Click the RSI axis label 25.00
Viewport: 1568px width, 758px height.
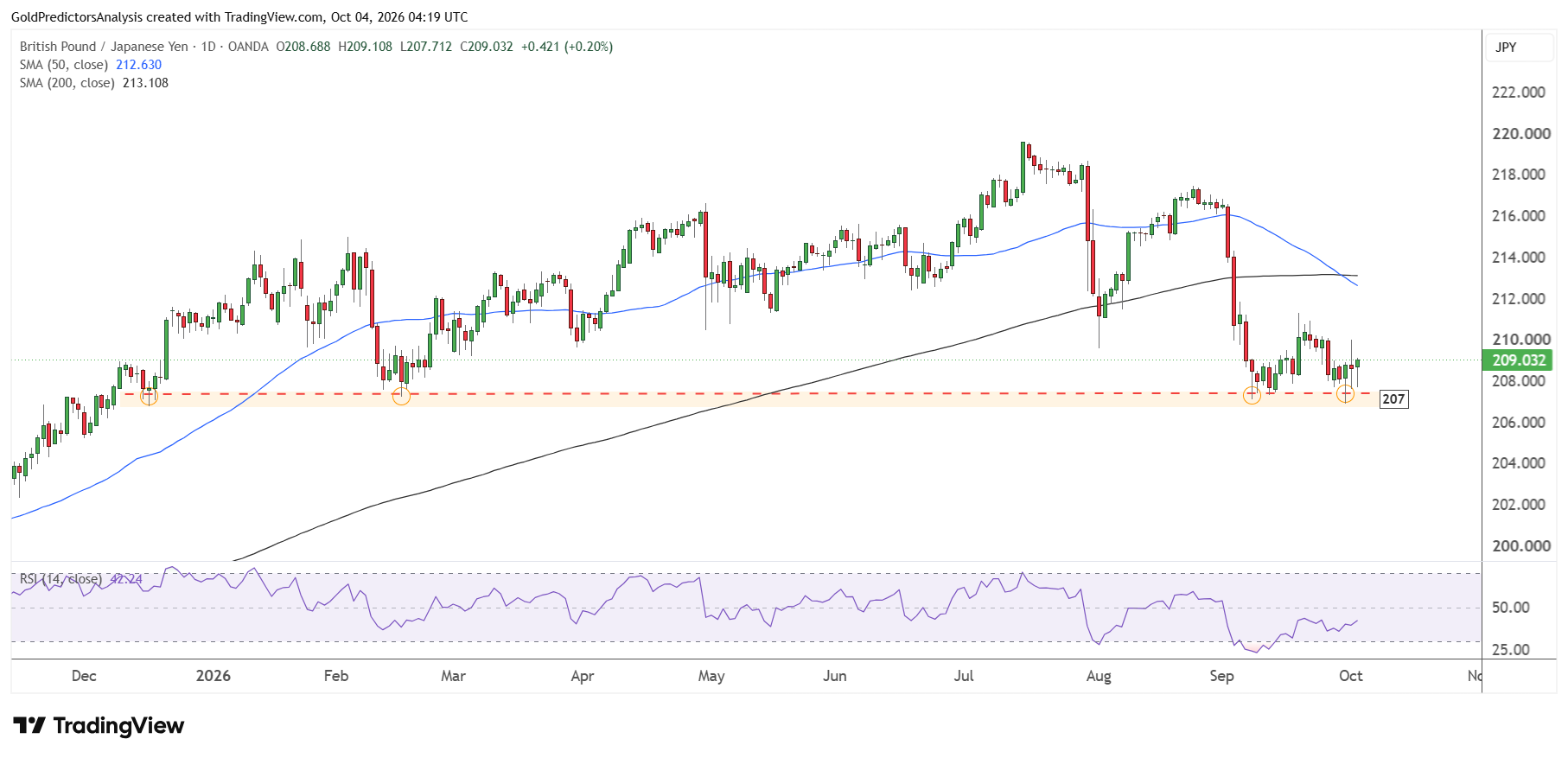pos(1511,650)
